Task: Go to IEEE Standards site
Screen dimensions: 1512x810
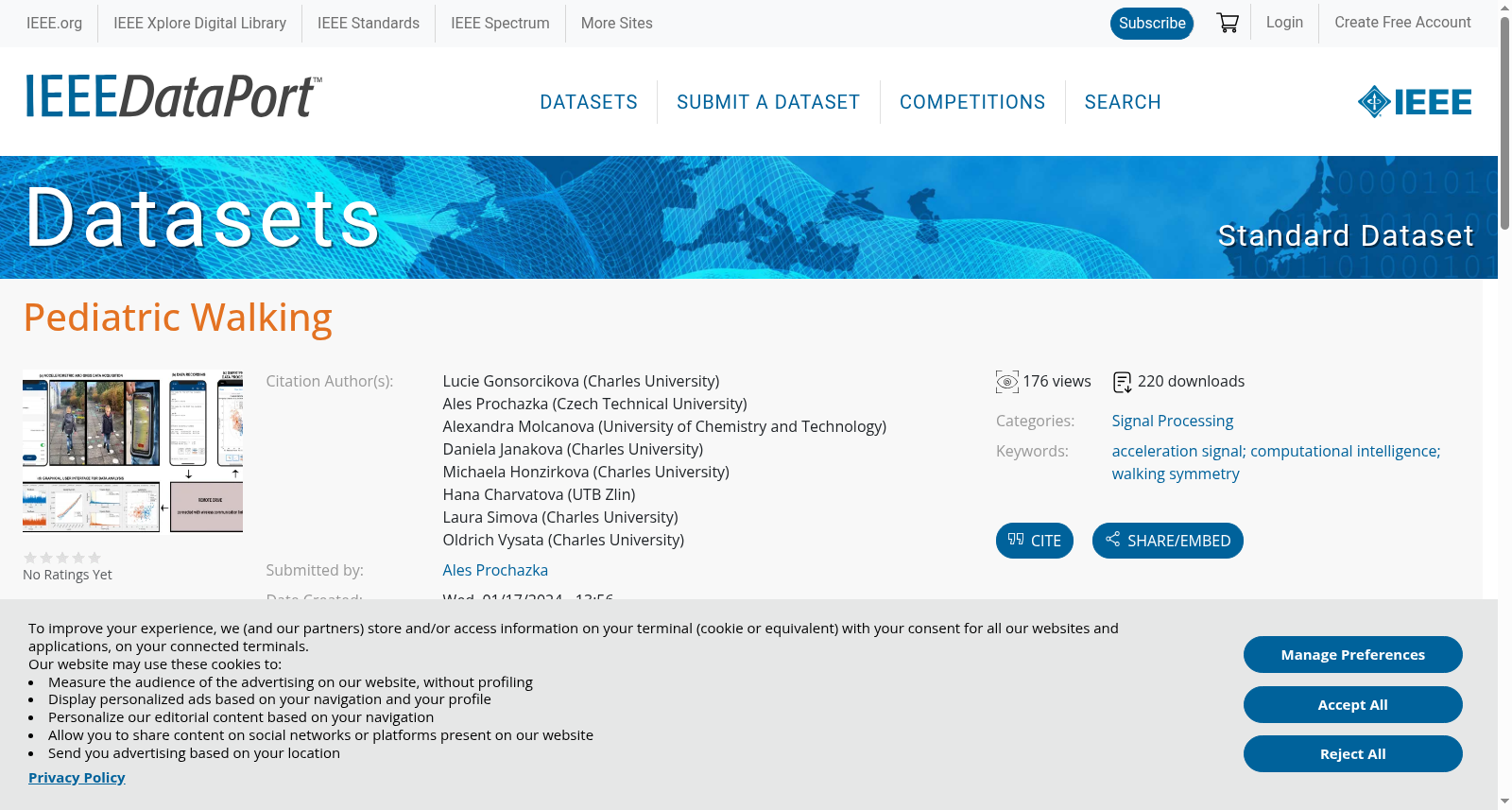Action: (x=369, y=23)
